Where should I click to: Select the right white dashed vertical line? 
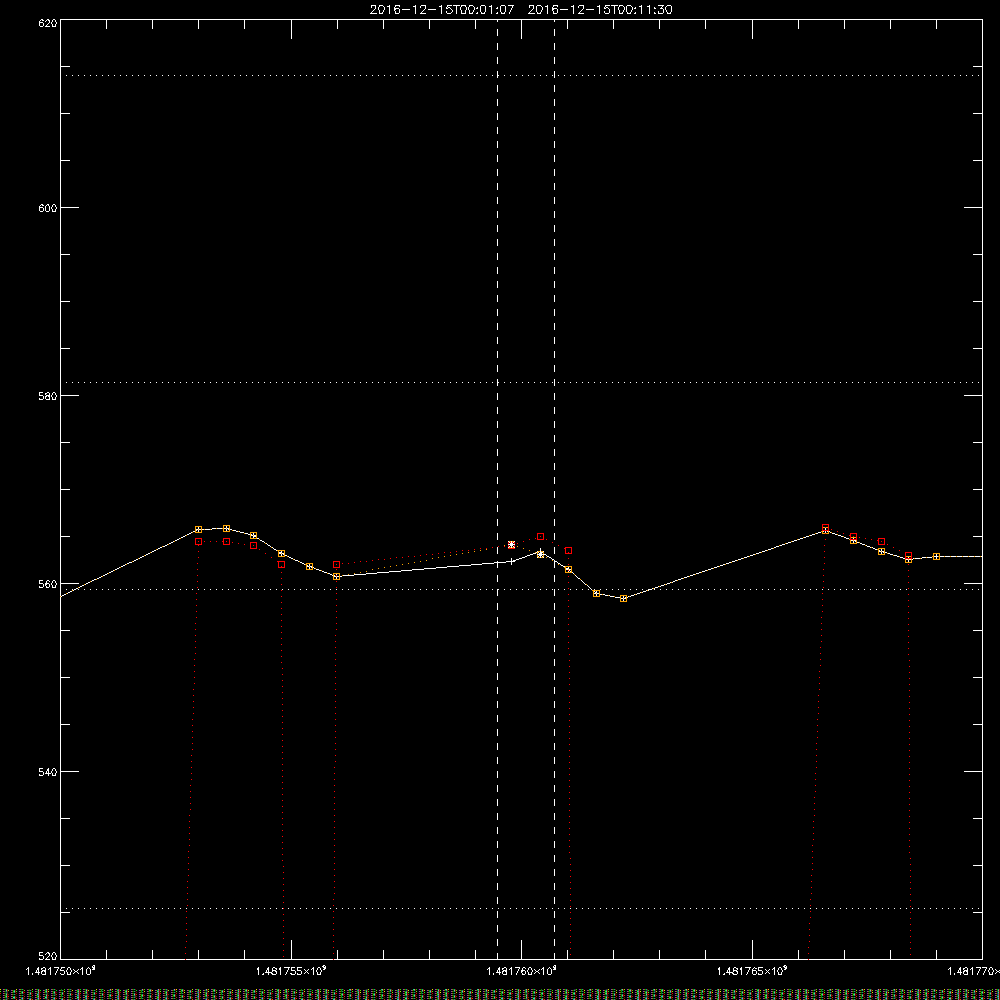tap(554, 489)
